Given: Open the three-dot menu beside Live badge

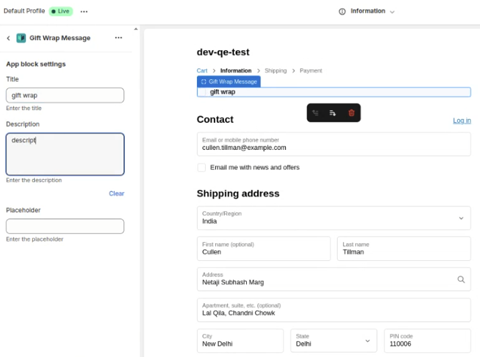Looking at the screenshot, I should 84,11.
